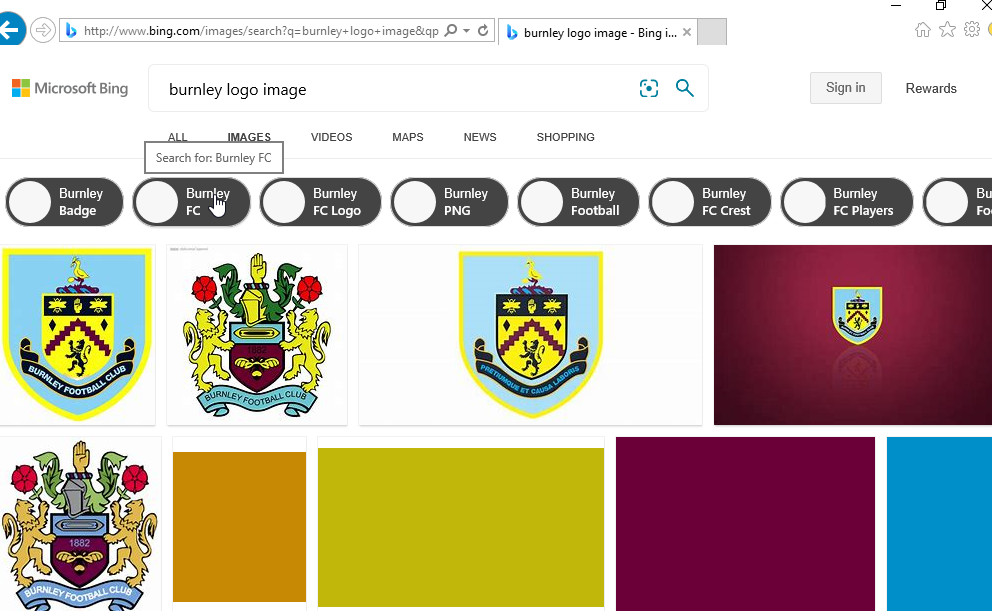This screenshot has width=992, height=611.
Task: Click the browser forward arrow button
Action: 42,30
